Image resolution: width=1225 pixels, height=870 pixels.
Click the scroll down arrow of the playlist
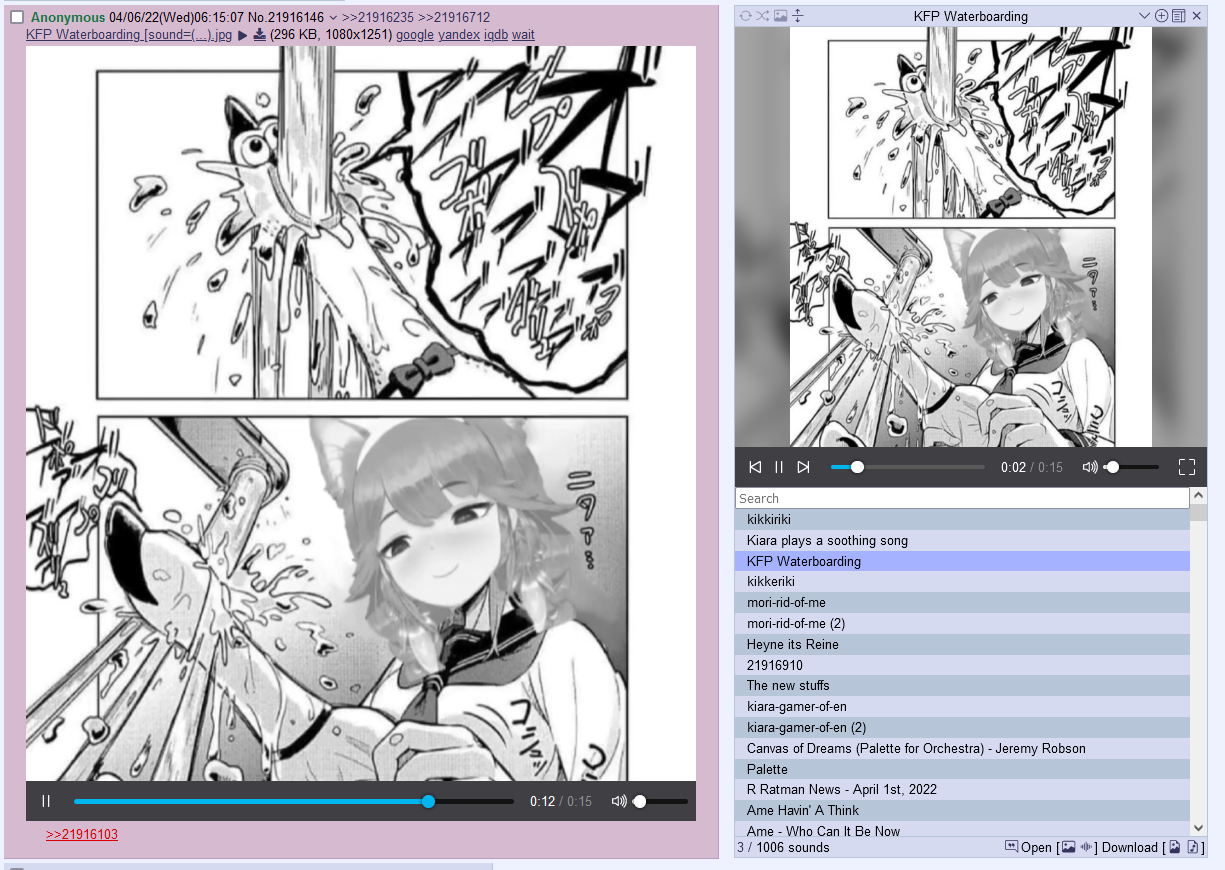(1199, 827)
